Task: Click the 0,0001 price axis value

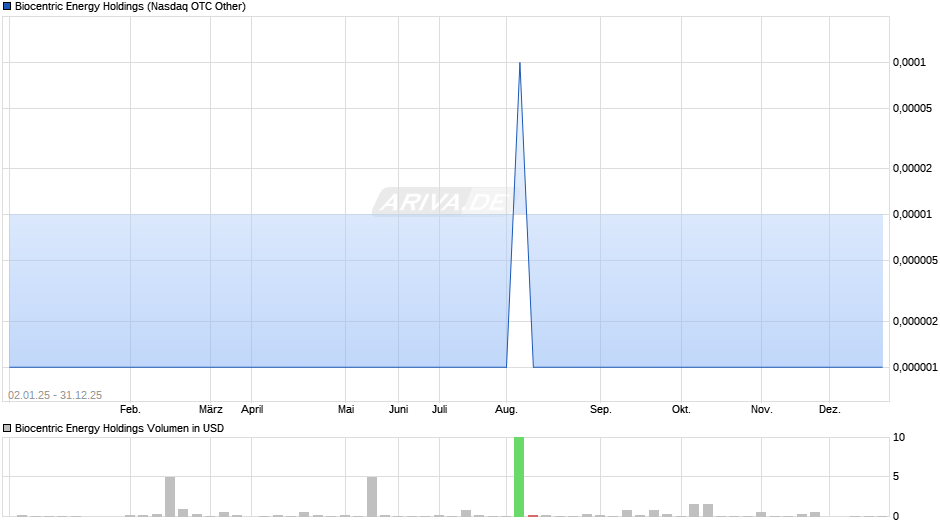Action: (909, 62)
